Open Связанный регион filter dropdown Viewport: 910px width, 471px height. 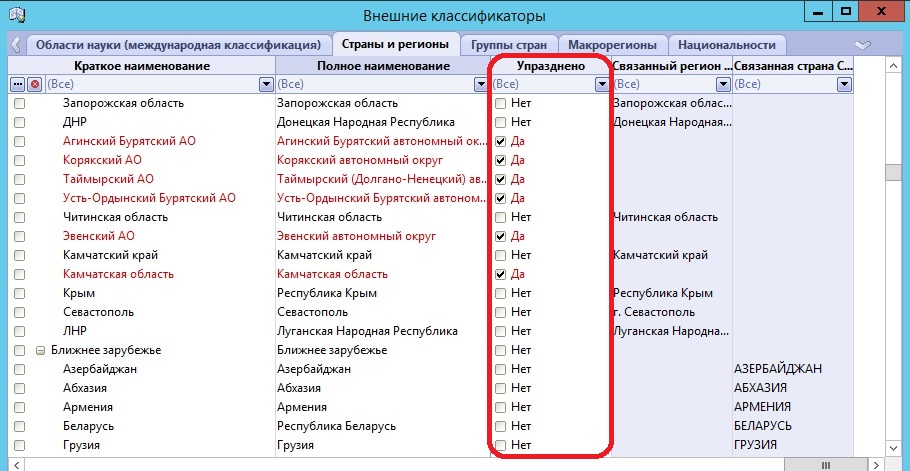[x=723, y=85]
